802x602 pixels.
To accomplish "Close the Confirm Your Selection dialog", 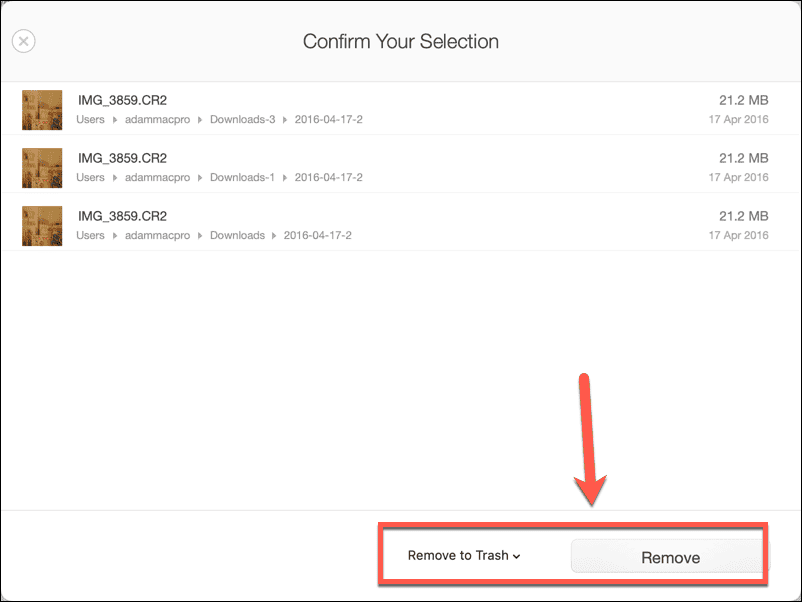I will coord(24,41).
